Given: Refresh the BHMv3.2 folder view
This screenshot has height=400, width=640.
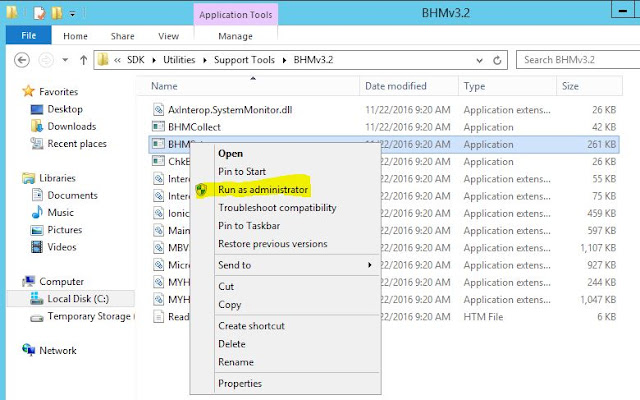Looking at the screenshot, I should click(x=497, y=60).
